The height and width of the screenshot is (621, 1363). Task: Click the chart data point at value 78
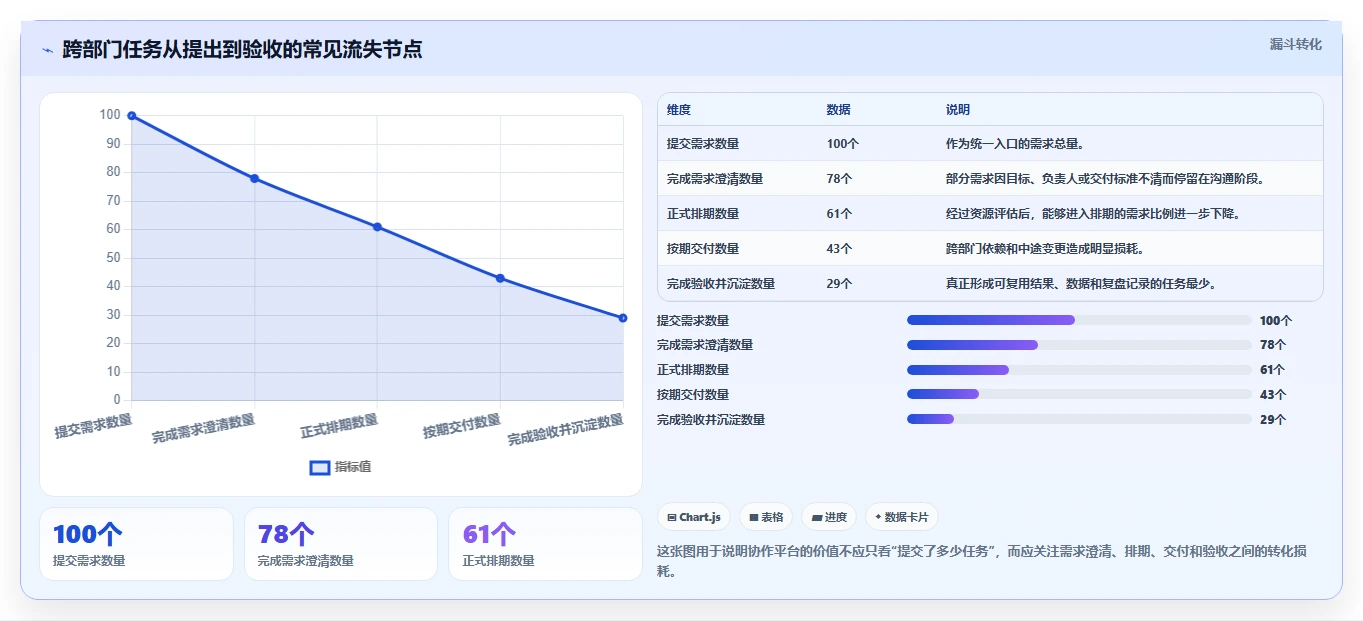(x=255, y=178)
